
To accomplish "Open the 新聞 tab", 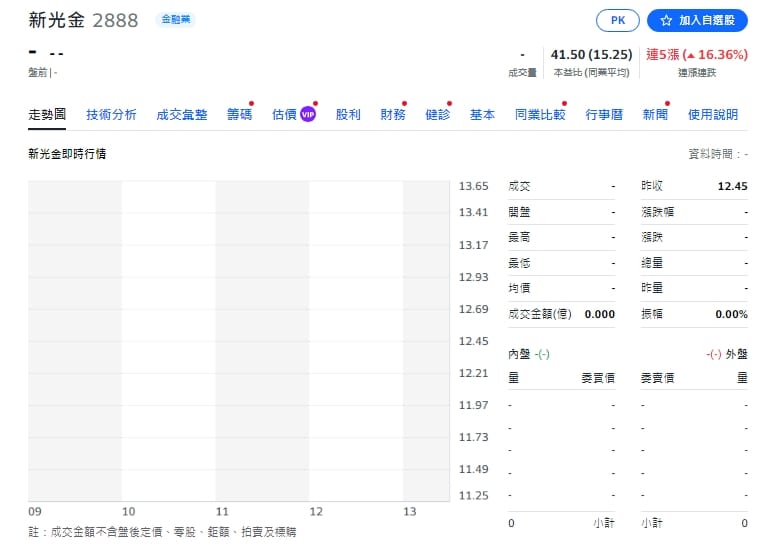I will (x=655, y=114).
